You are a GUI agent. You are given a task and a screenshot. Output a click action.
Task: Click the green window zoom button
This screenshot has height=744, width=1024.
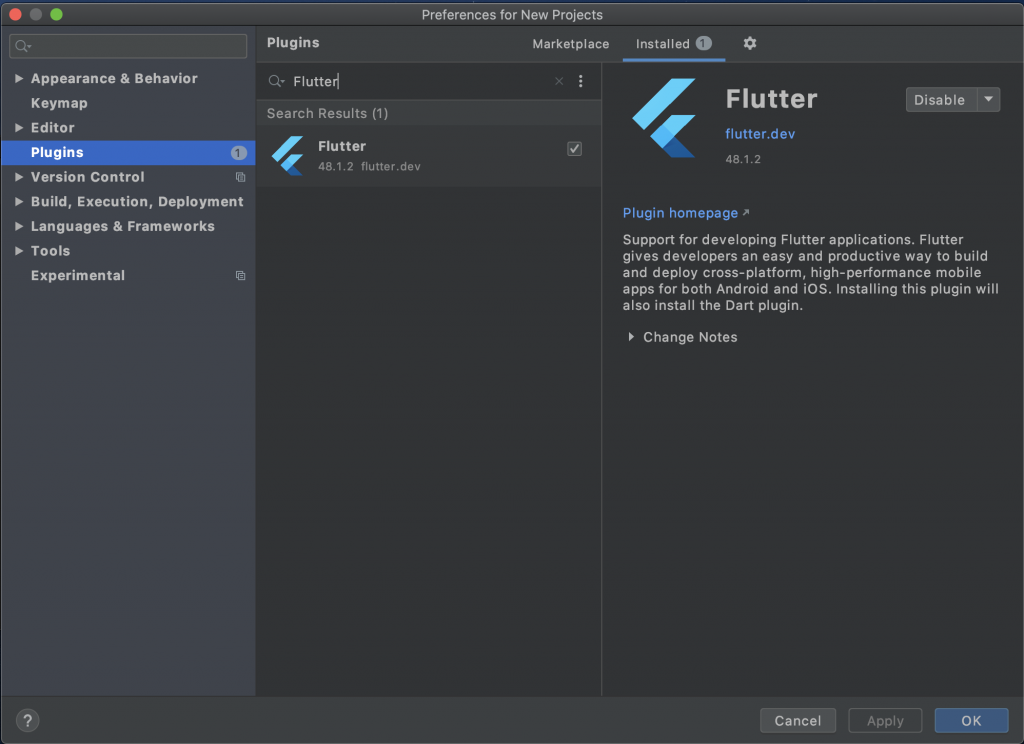[x=56, y=14]
